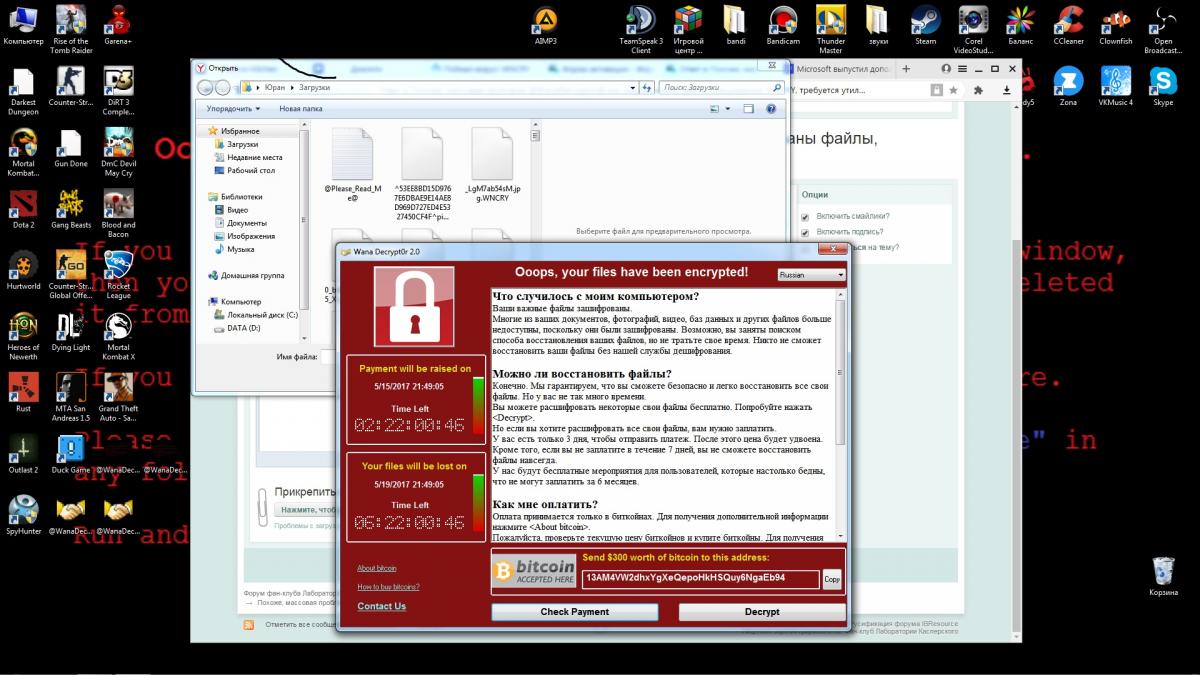The width and height of the screenshot is (1200, 675).
Task: Open the Dota 2 desktop shortcut
Action: (x=23, y=208)
